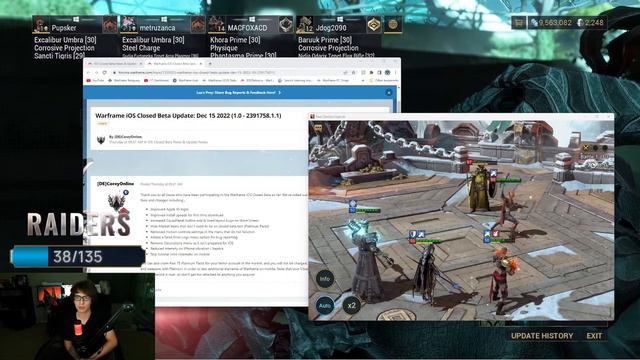Image resolution: width=640 pixels, height=360 pixels.
Task: Click Jdog2090's gold clan emblem icon
Action: point(374,25)
